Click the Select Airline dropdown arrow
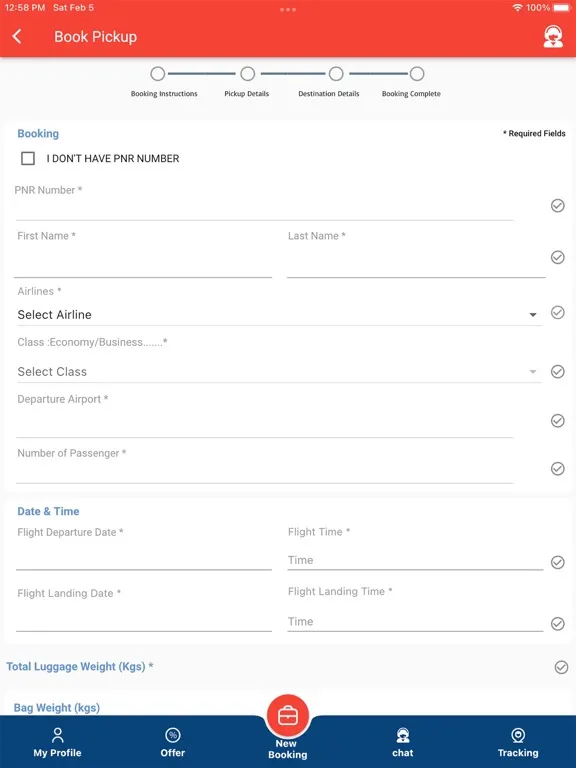 pyautogui.click(x=533, y=315)
